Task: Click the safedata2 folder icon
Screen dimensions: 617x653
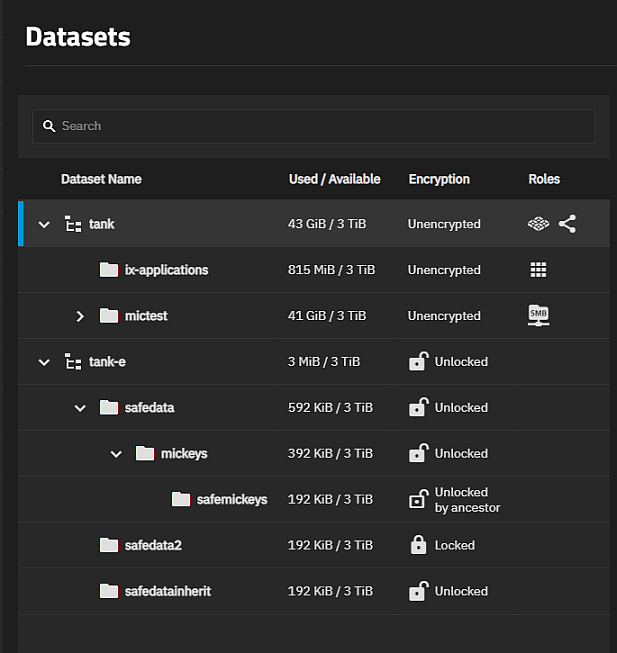Action: tap(109, 544)
